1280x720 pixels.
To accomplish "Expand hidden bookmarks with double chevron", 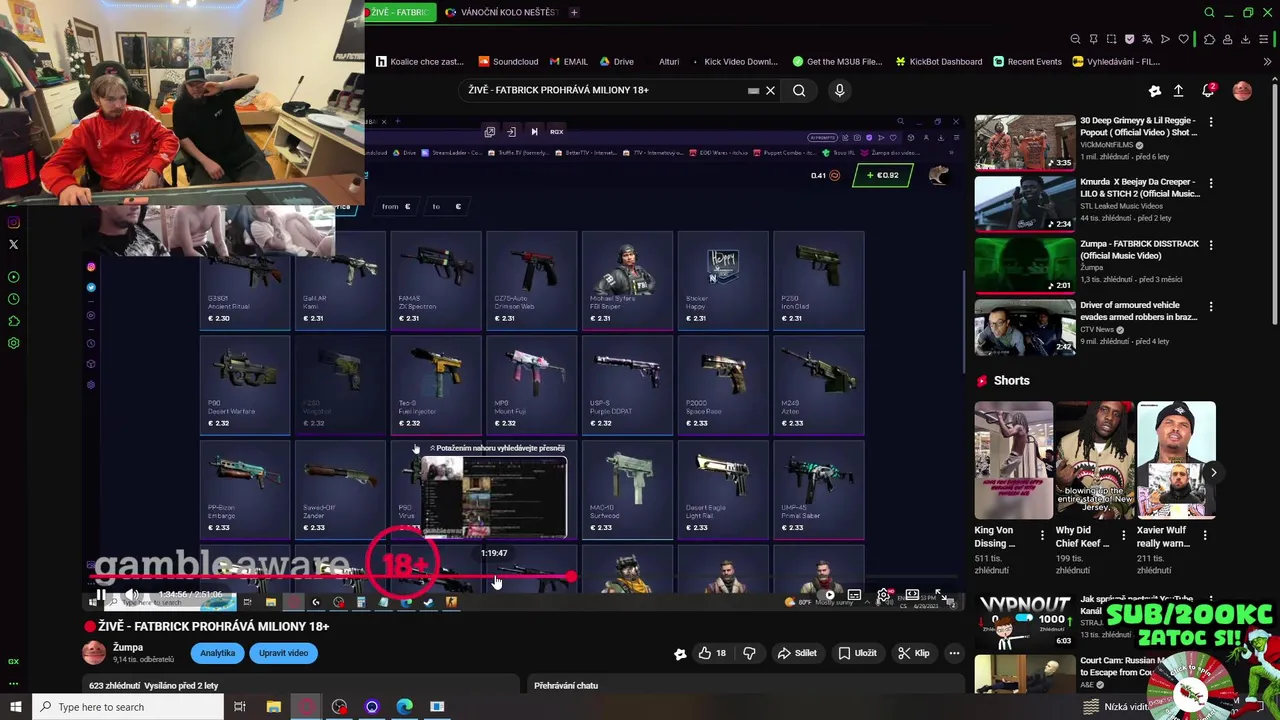I will [x=1267, y=61].
